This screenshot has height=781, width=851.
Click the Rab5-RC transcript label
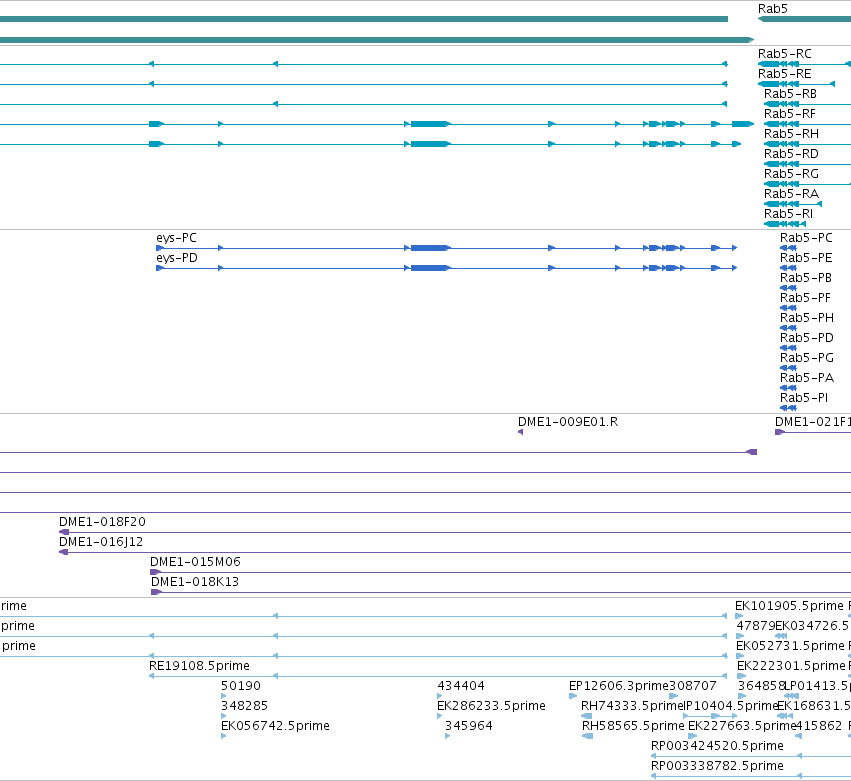pyautogui.click(x=785, y=54)
